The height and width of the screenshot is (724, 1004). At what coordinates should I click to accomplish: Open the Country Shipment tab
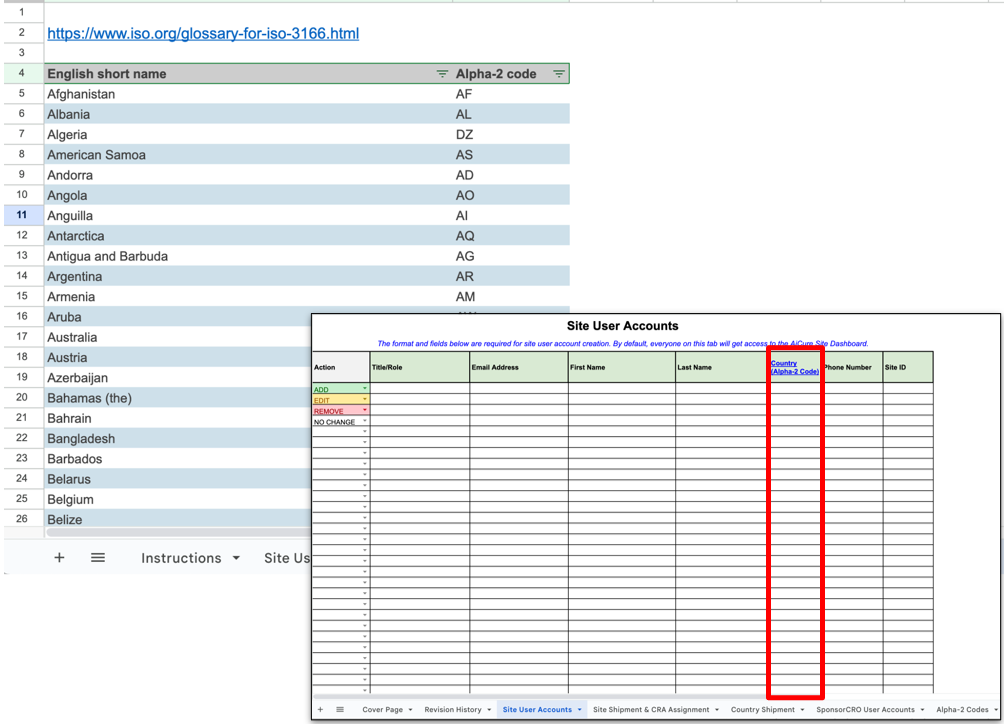pos(765,709)
